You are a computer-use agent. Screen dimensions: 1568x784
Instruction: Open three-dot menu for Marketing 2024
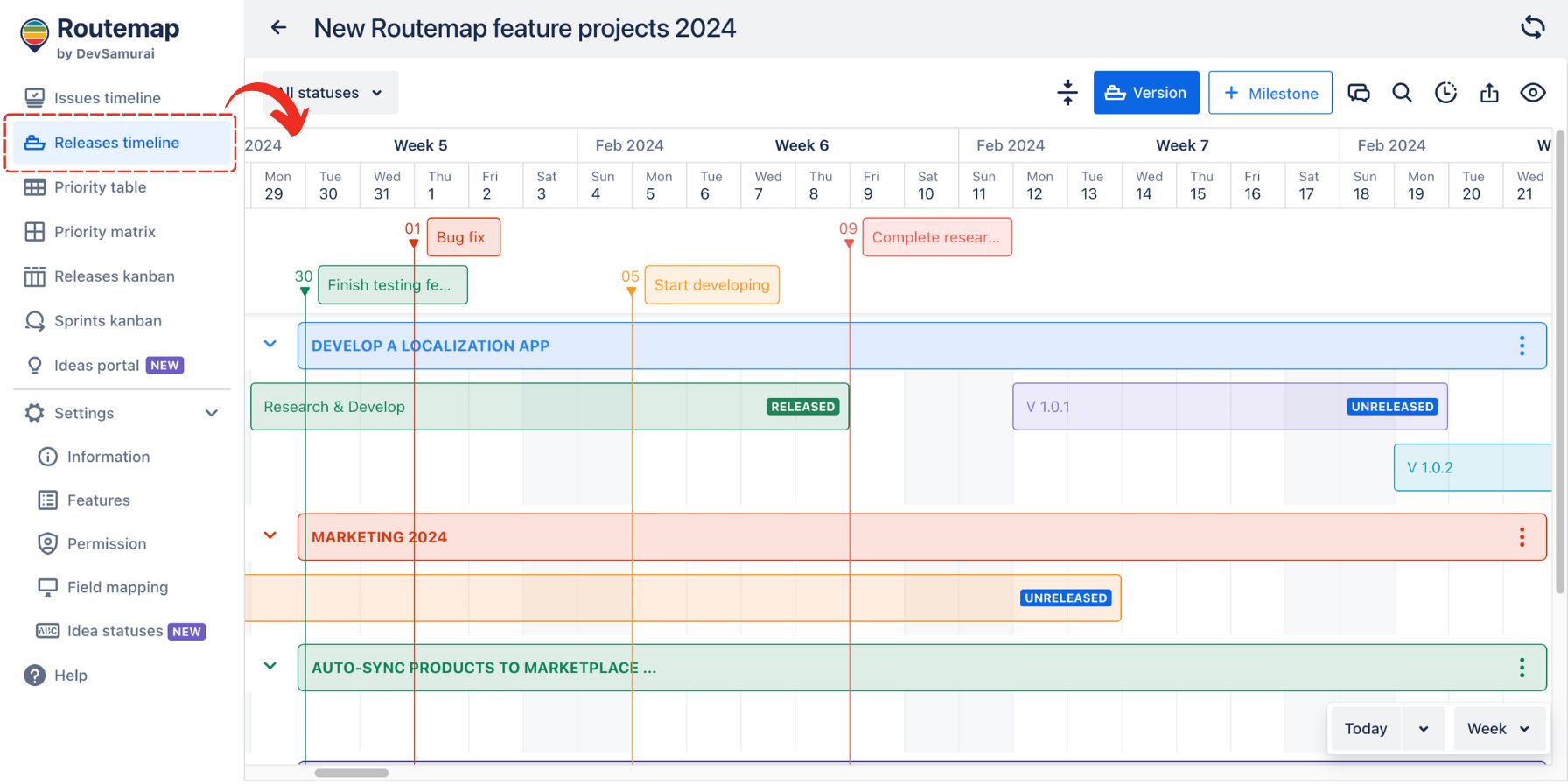(1522, 537)
